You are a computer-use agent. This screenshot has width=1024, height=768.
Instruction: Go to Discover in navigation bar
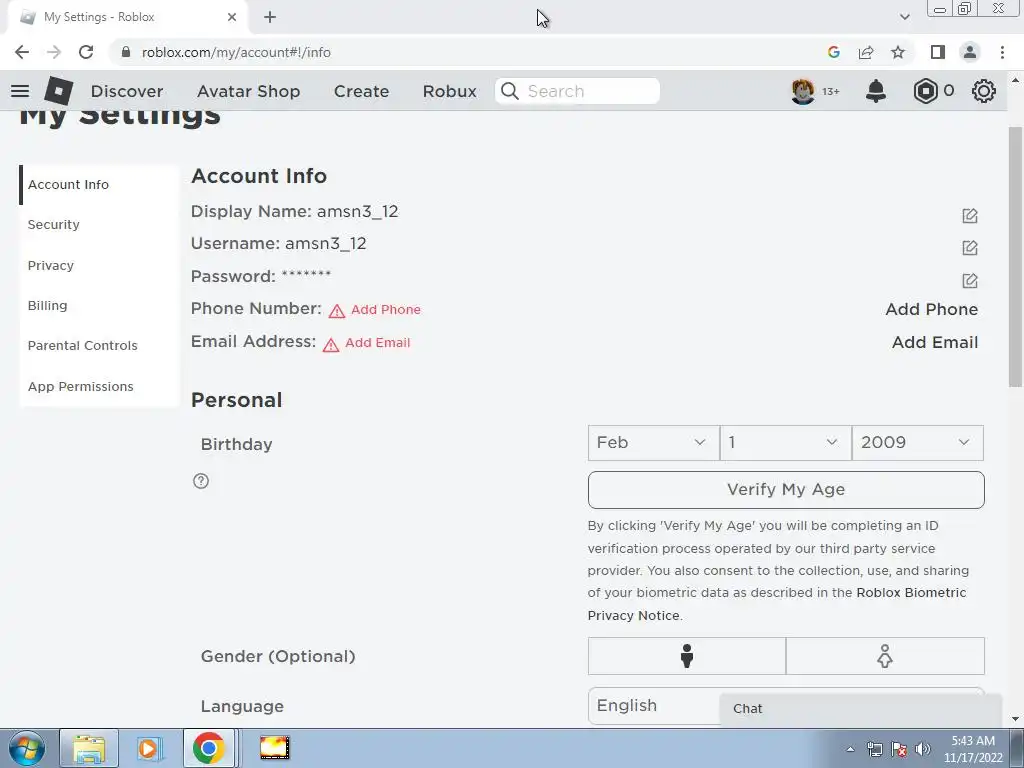tap(127, 91)
